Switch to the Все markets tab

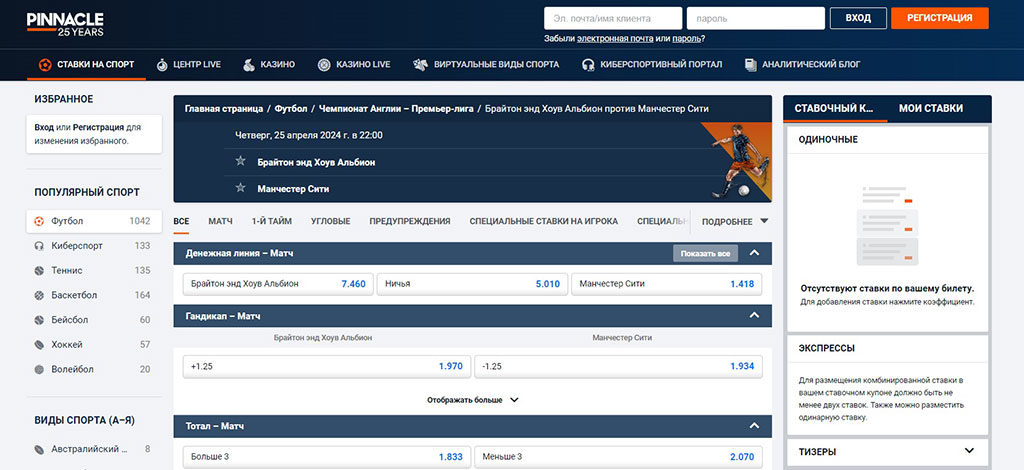(x=181, y=221)
